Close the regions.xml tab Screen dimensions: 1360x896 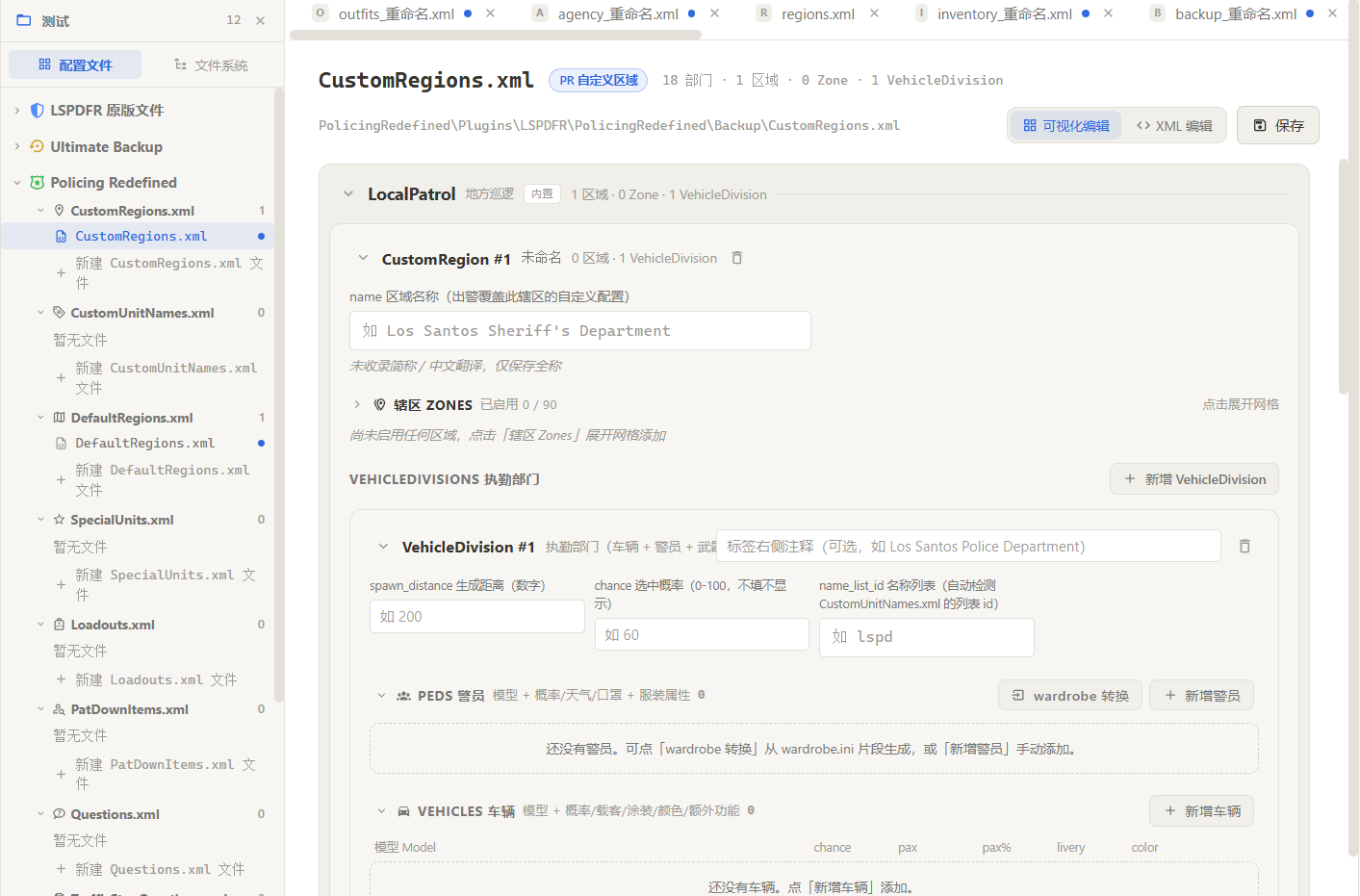point(874,13)
